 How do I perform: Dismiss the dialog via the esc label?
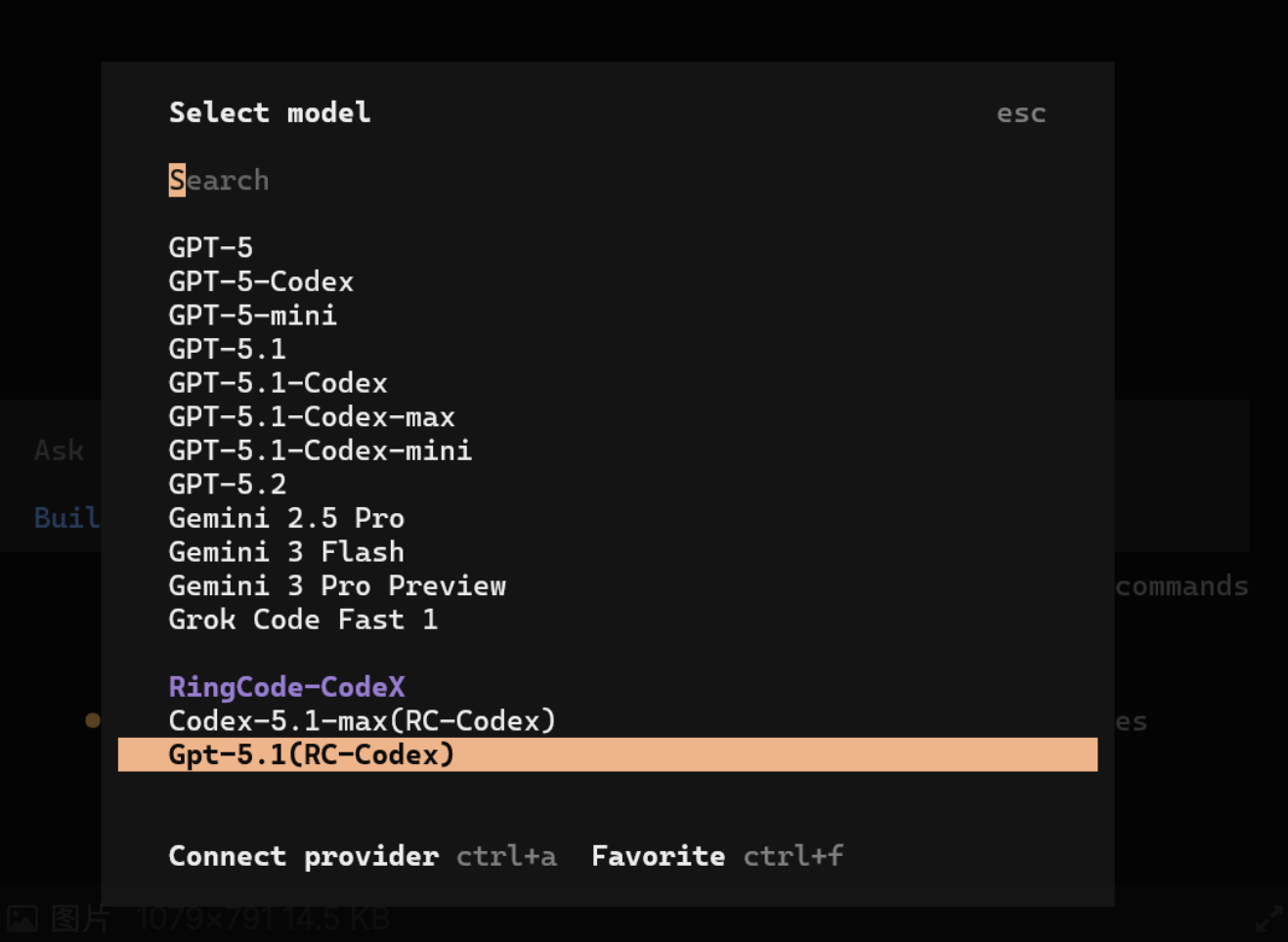1020,112
